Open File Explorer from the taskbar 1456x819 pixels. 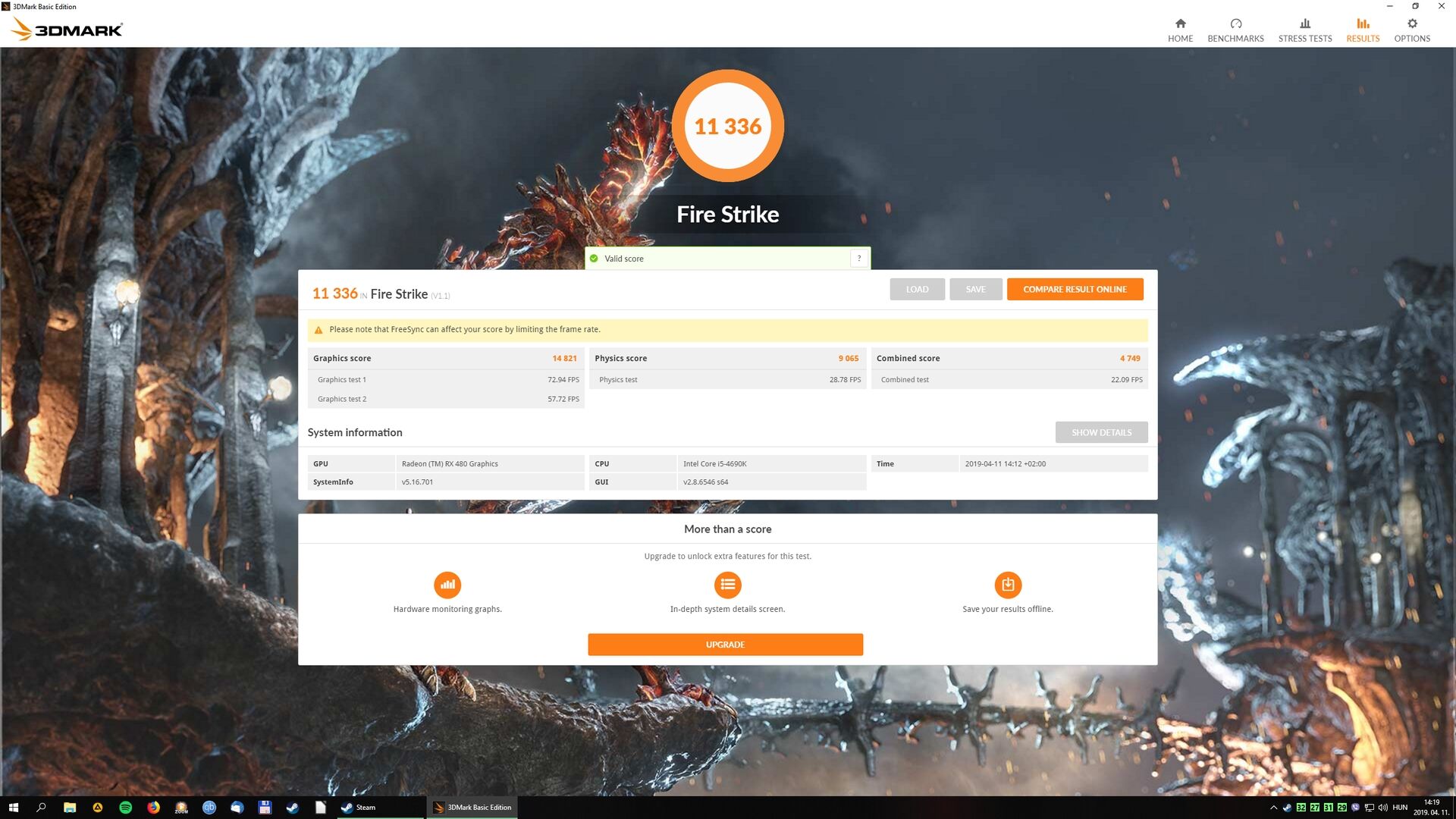coord(70,808)
